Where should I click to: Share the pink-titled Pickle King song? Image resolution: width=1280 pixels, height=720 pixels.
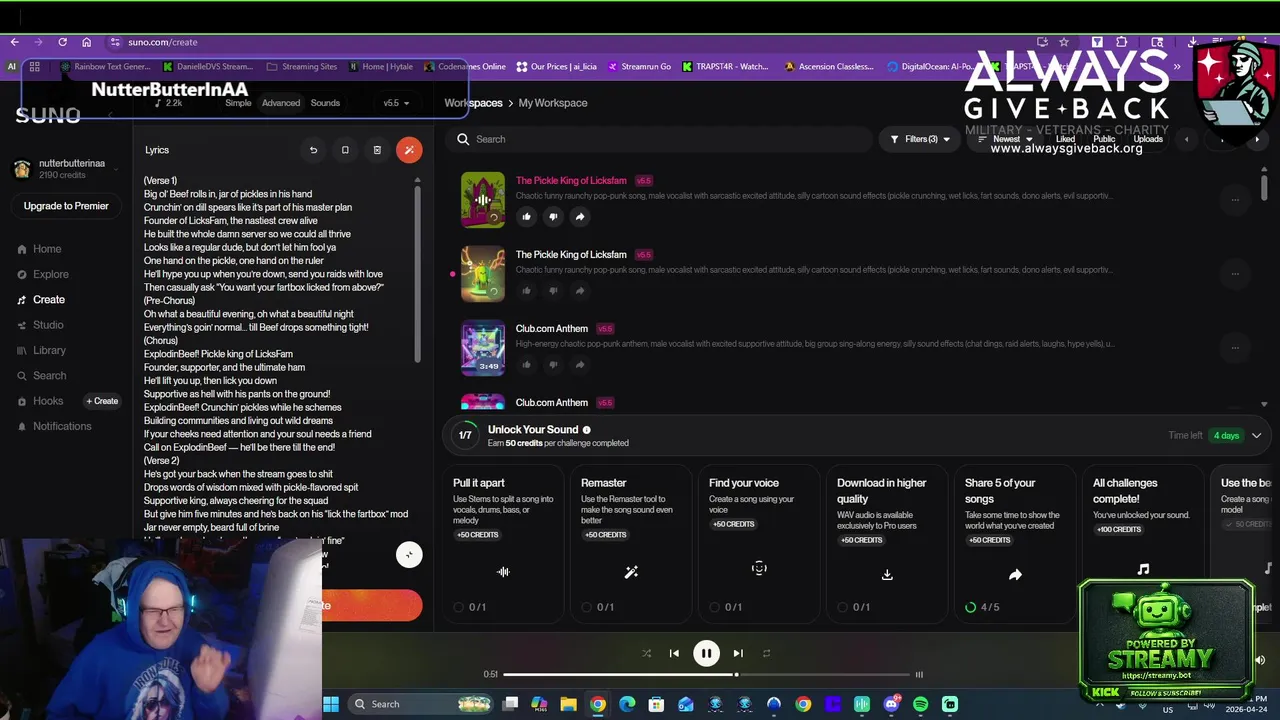pyautogui.click(x=580, y=216)
